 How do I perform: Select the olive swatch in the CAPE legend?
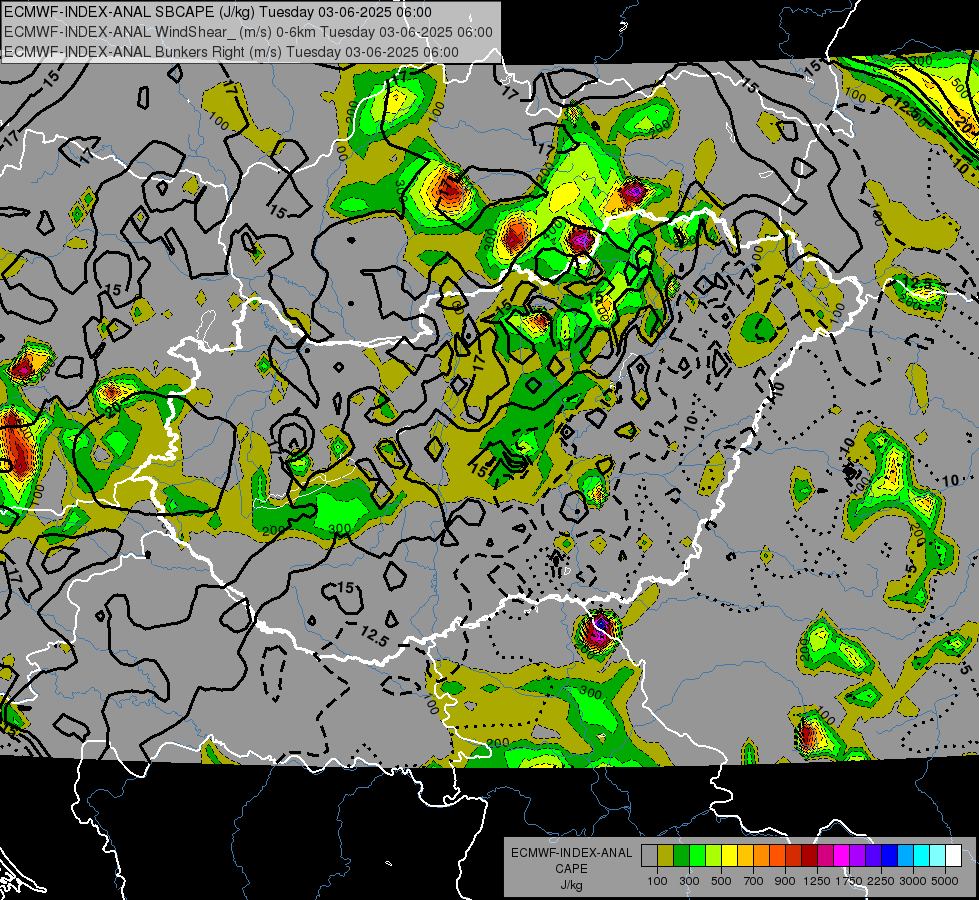coord(666,855)
